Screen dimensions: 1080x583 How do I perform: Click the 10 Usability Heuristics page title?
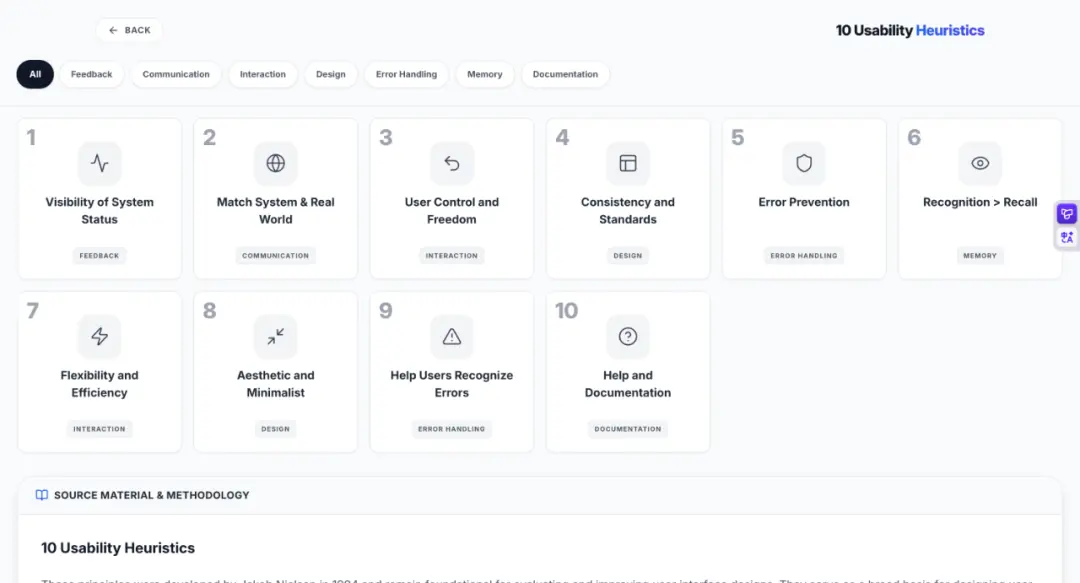click(x=910, y=30)
